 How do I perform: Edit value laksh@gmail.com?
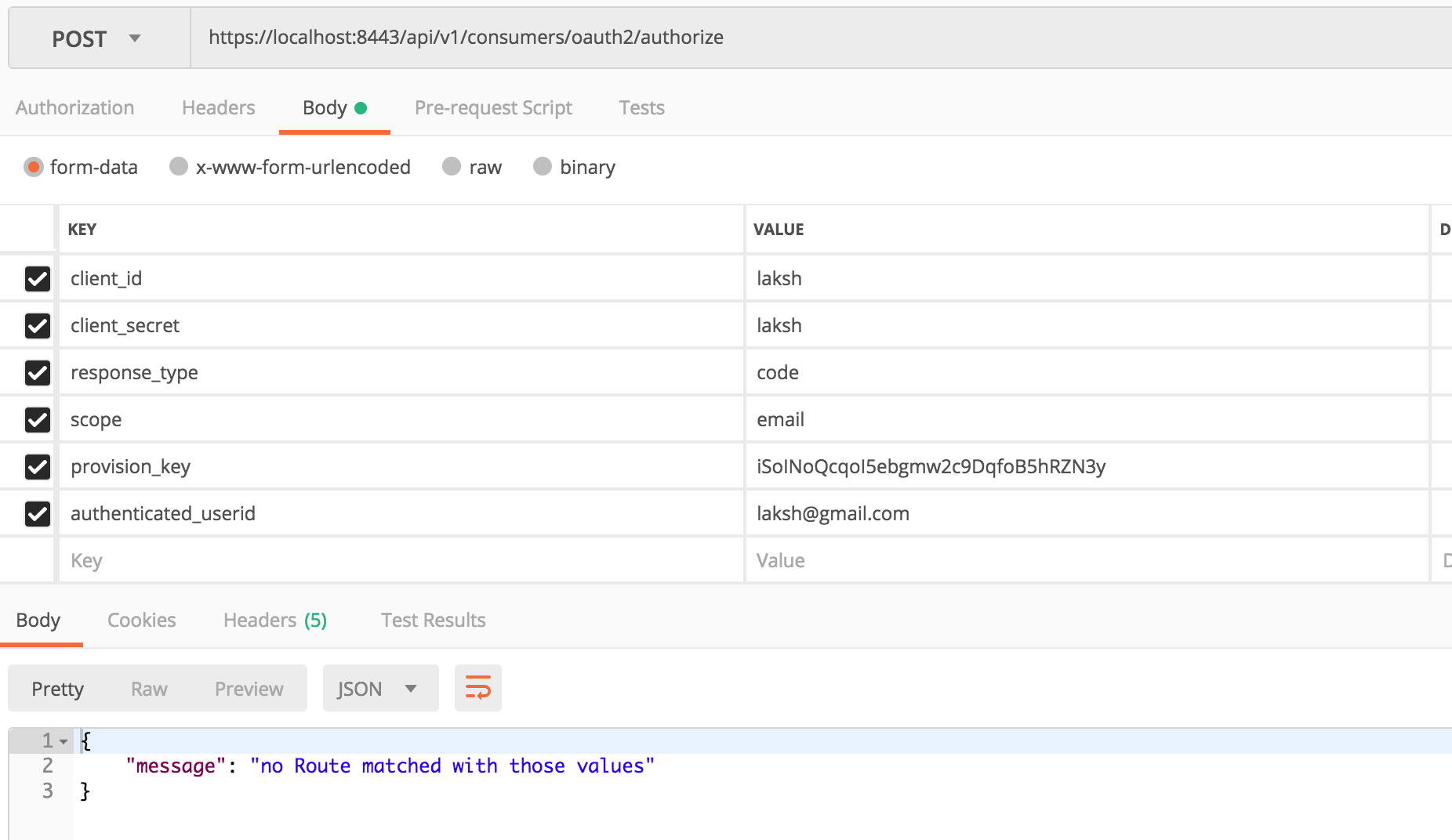(1087, 513)
